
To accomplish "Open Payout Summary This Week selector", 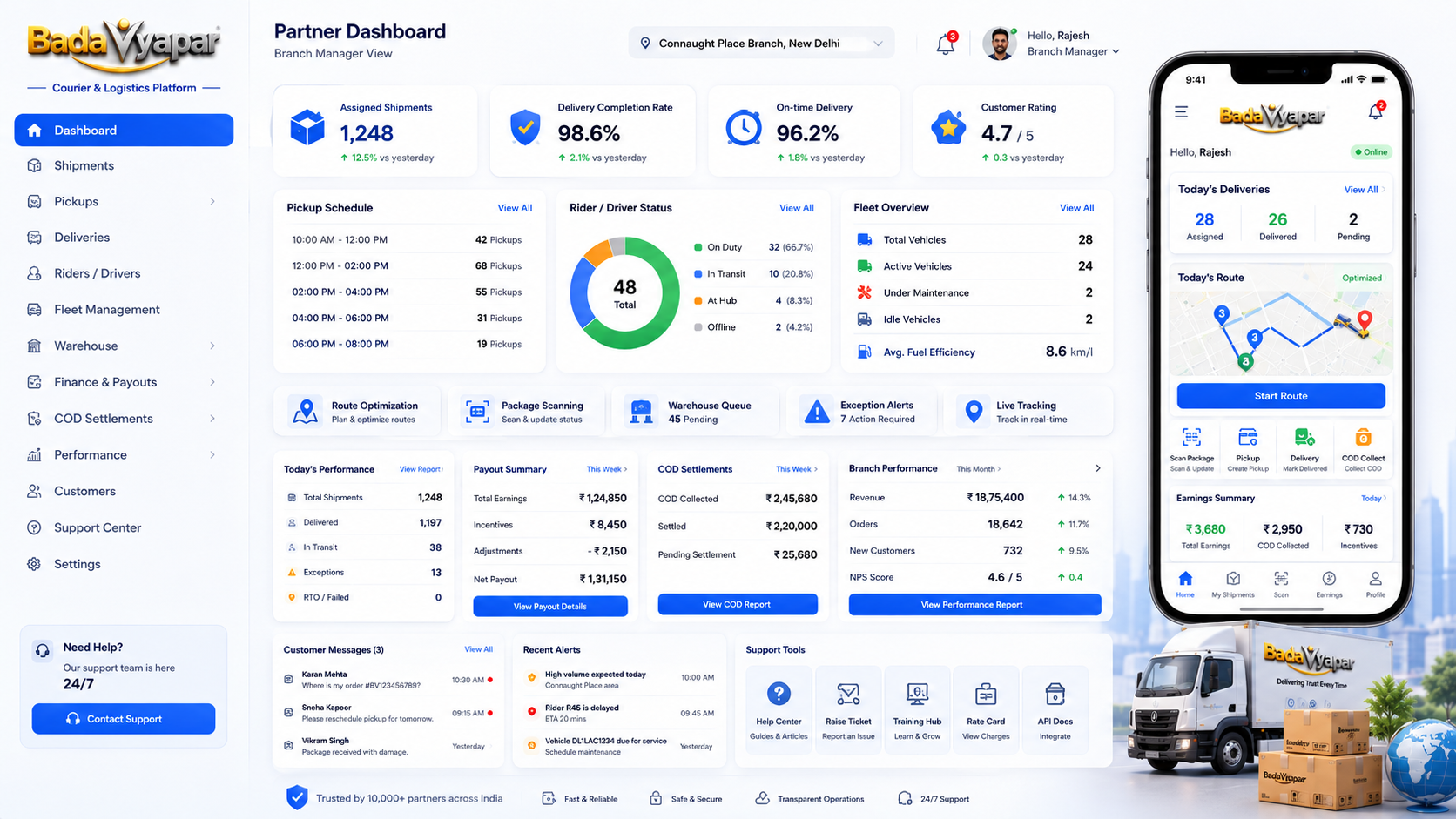I will tap(606, 469).
